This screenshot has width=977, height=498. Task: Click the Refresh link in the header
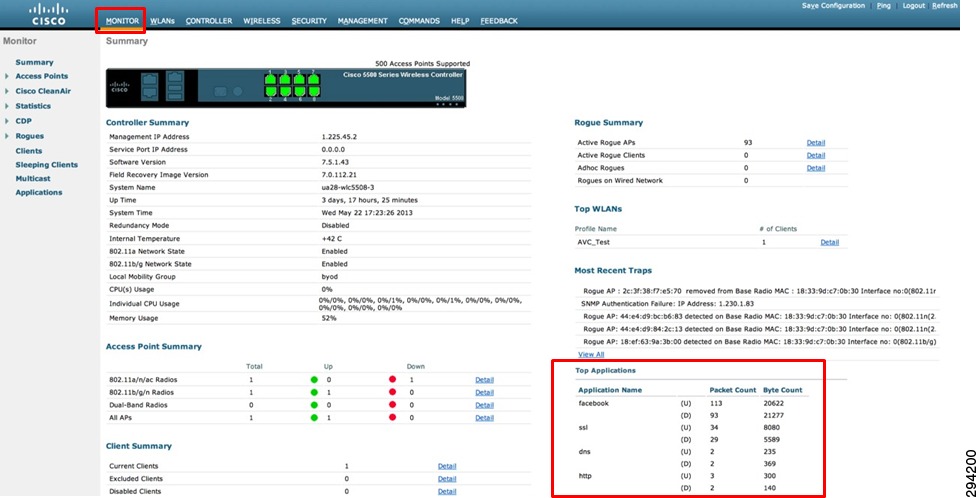(x=945, y=6)
